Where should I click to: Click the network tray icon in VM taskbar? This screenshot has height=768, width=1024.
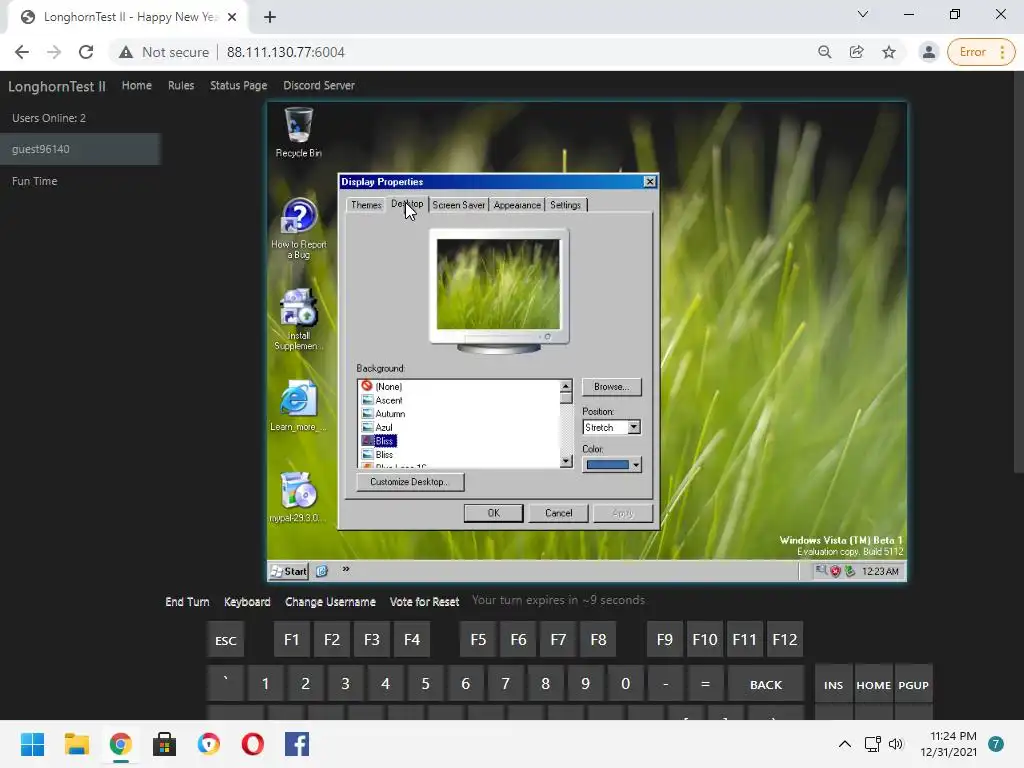(821, 571)
